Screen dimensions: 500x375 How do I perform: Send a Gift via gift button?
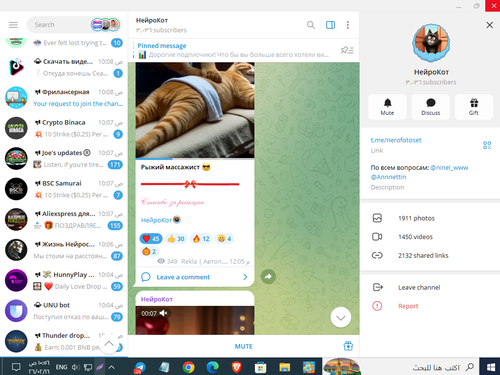[x=474, y=107]
